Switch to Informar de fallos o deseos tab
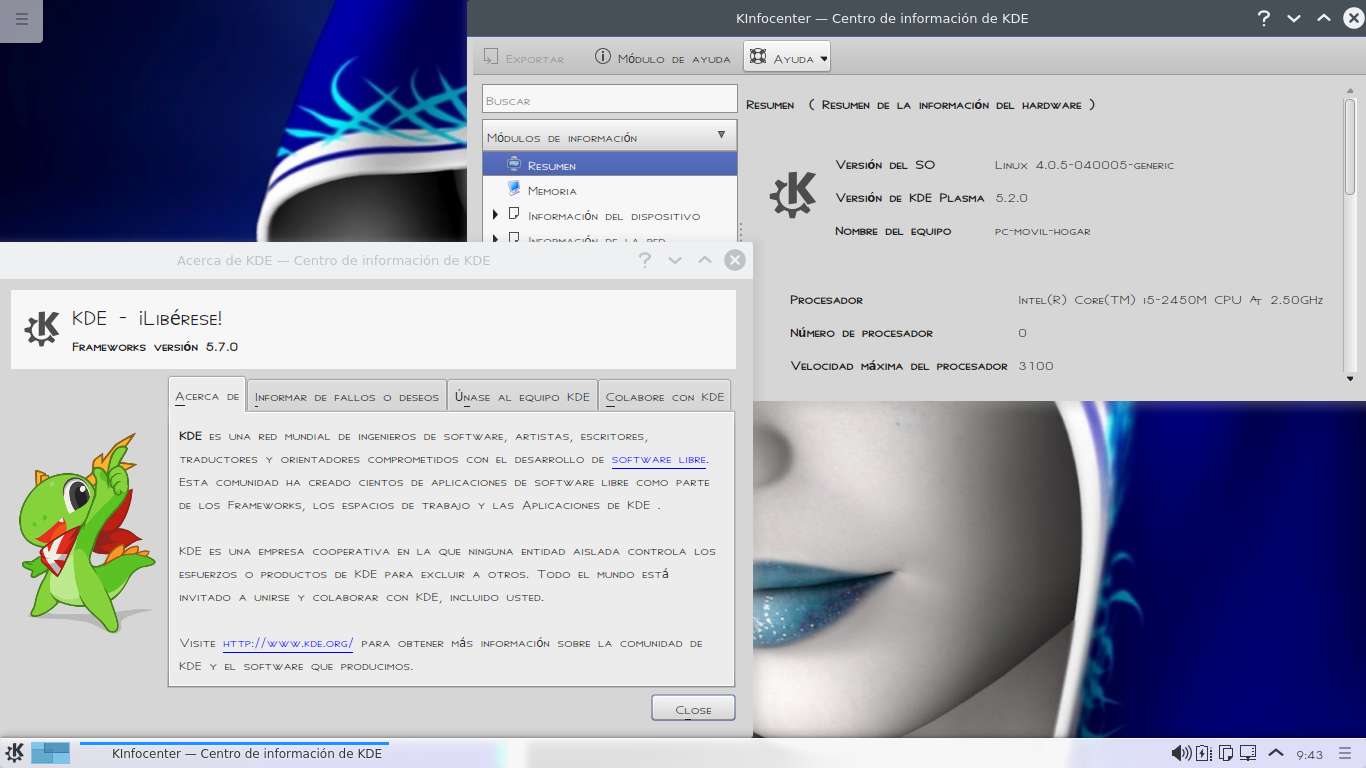 [x=346, y=397]
